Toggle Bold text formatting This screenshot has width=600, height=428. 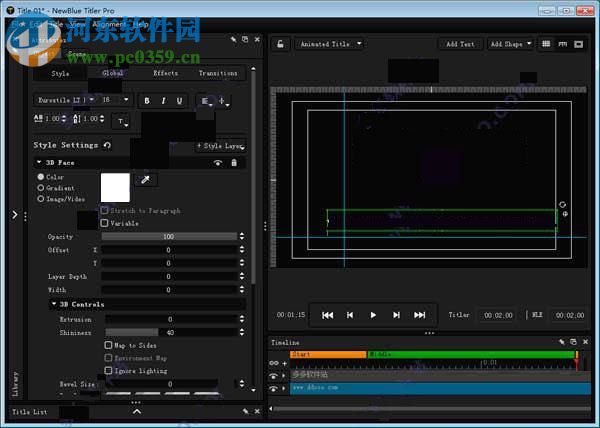147,101
